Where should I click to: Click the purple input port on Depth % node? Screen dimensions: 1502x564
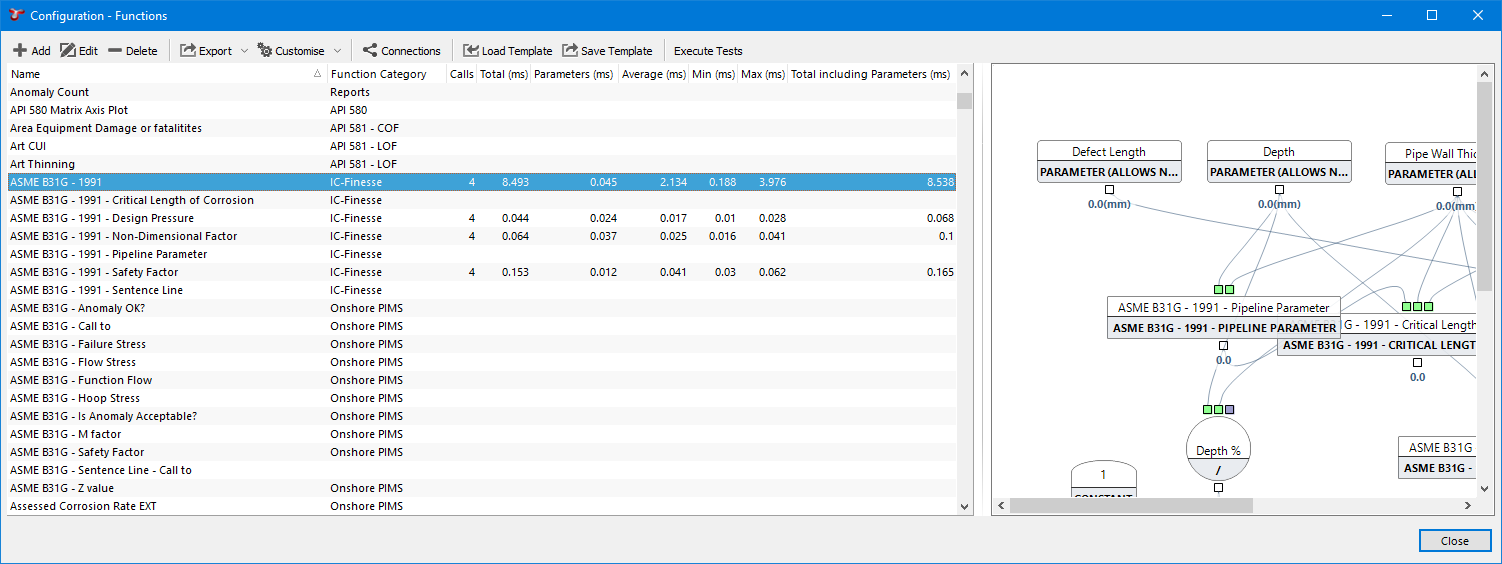coord(1229,410)
